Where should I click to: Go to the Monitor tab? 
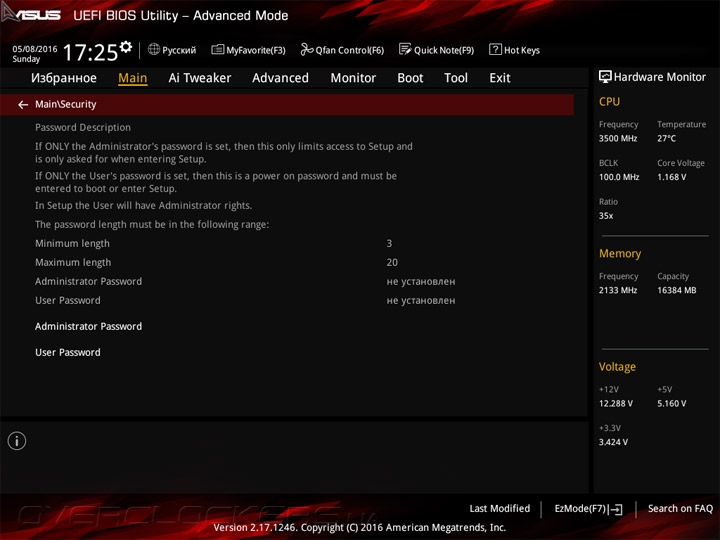coord(353,78)
